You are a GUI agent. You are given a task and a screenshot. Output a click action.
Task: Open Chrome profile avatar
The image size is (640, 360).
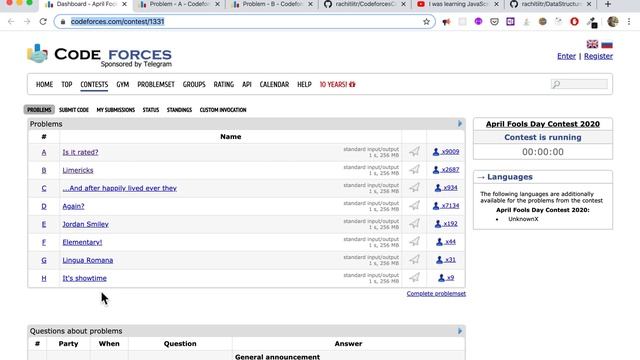613,22
